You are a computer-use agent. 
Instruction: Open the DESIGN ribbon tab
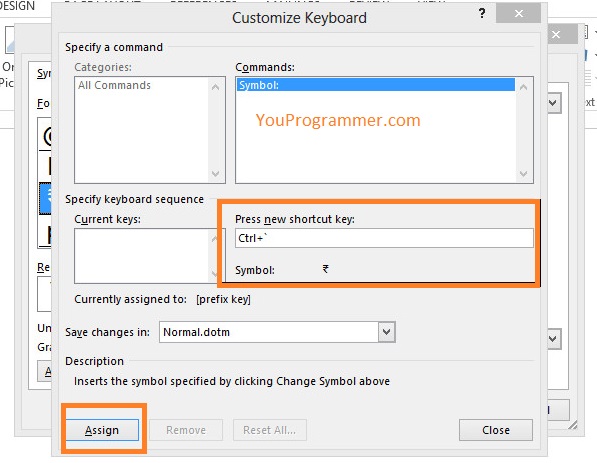click(18, 6)
